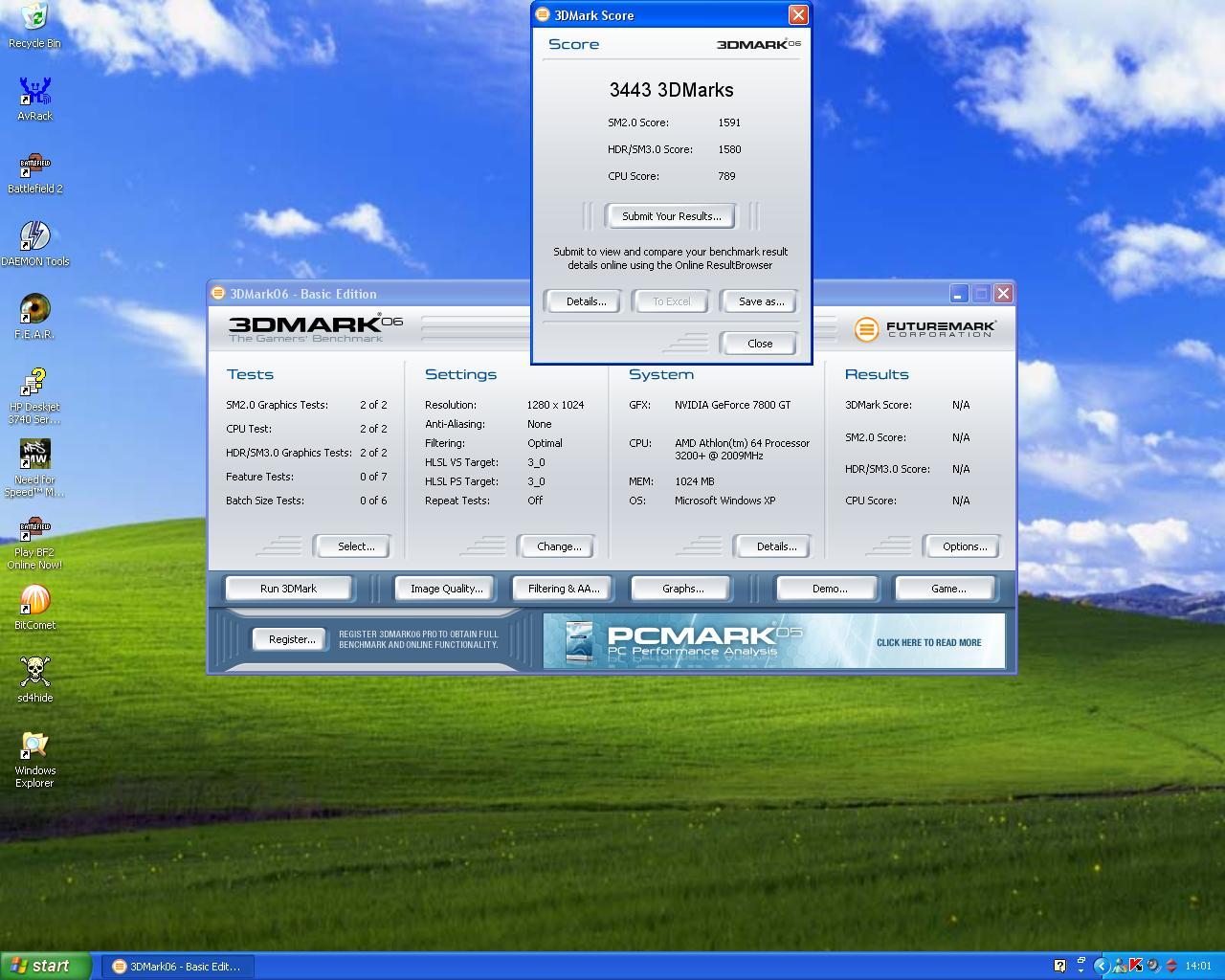The height and width of the screenshot is (980, 1225).
Task: Click the 3DMark Score dialog title icon
Action: click(543, 14)
